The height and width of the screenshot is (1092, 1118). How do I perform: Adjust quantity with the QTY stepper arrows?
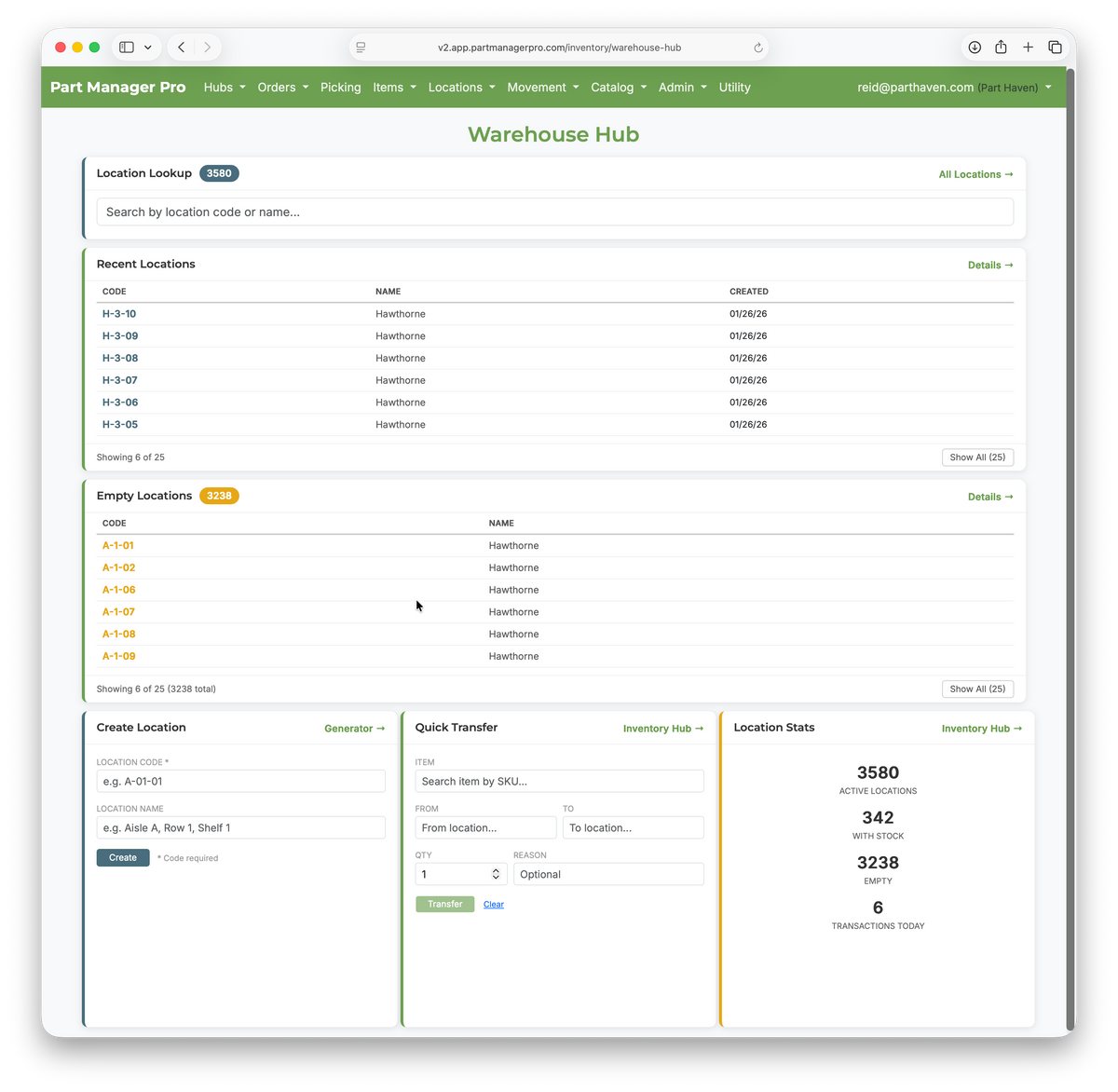(496, 875)
